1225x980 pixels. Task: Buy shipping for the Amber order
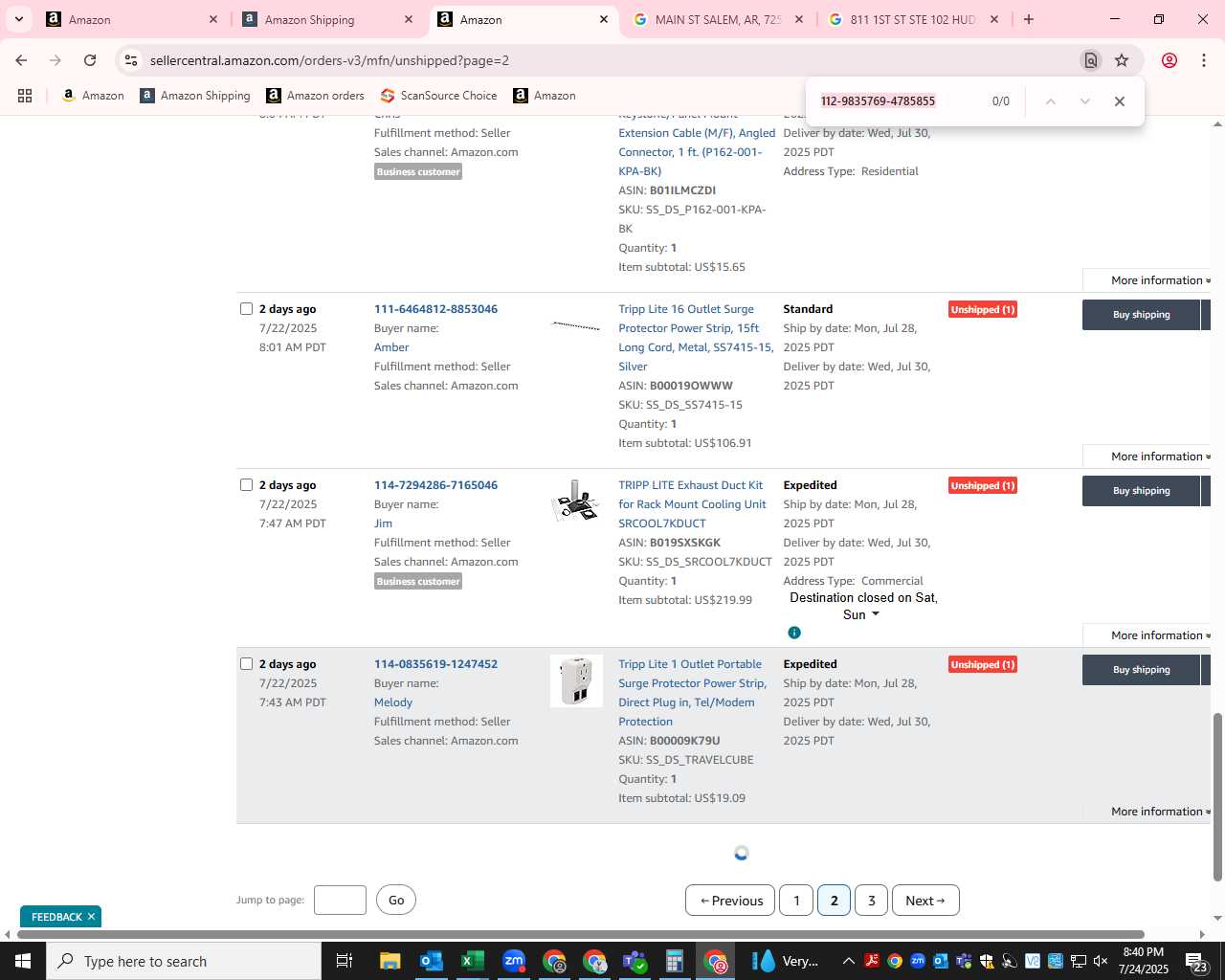pyautogui.click(x=1141, y=315)
